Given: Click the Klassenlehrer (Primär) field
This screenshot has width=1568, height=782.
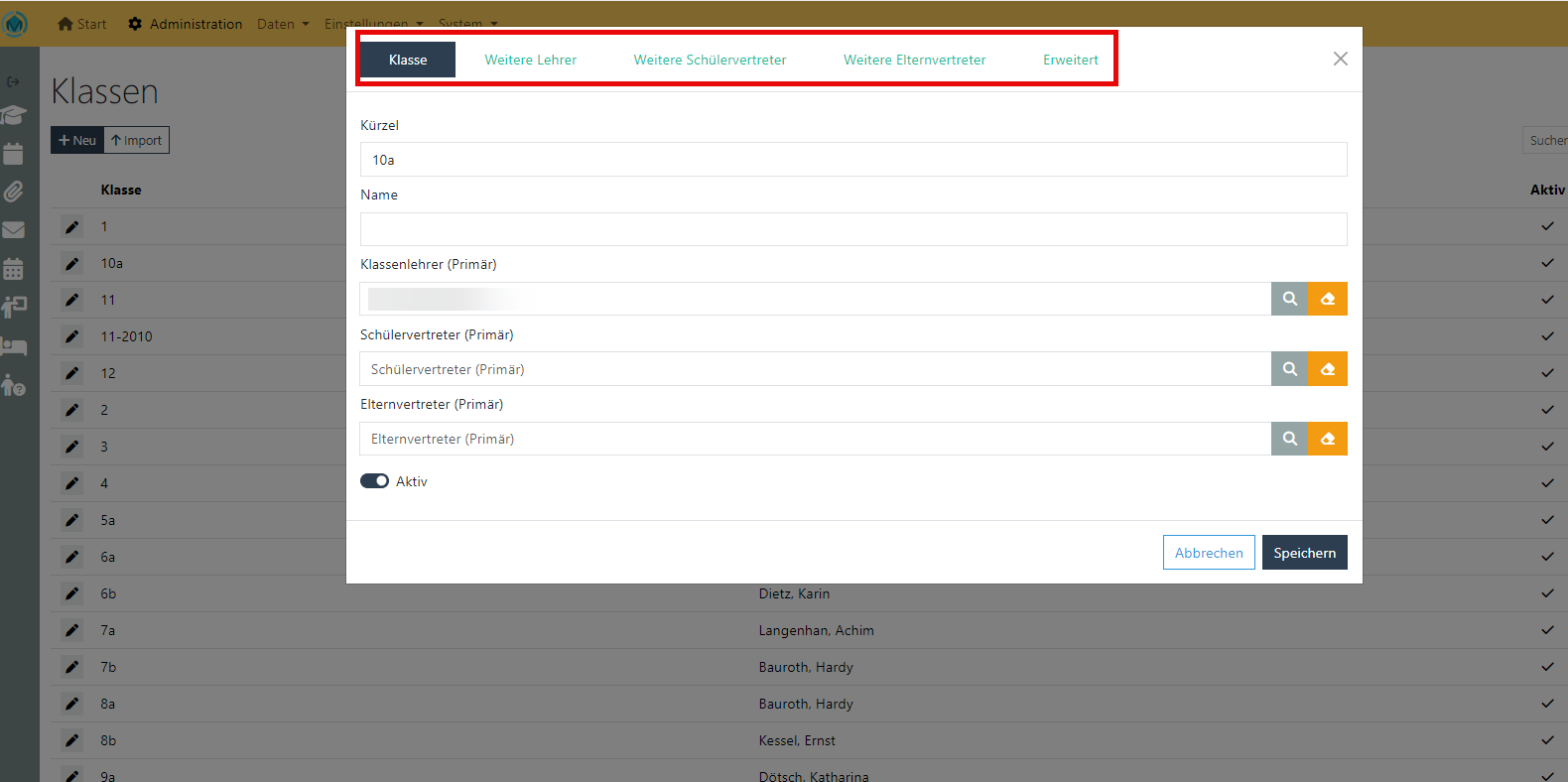Looking at the screenshot, I should [x=816, y=299].
